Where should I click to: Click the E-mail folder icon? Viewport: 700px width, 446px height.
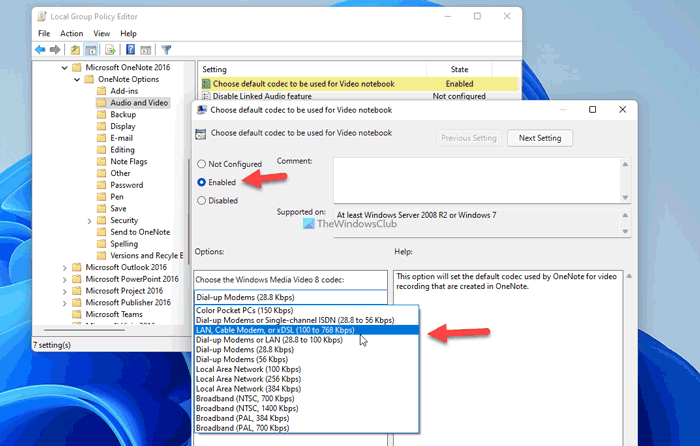click(102, 138)
